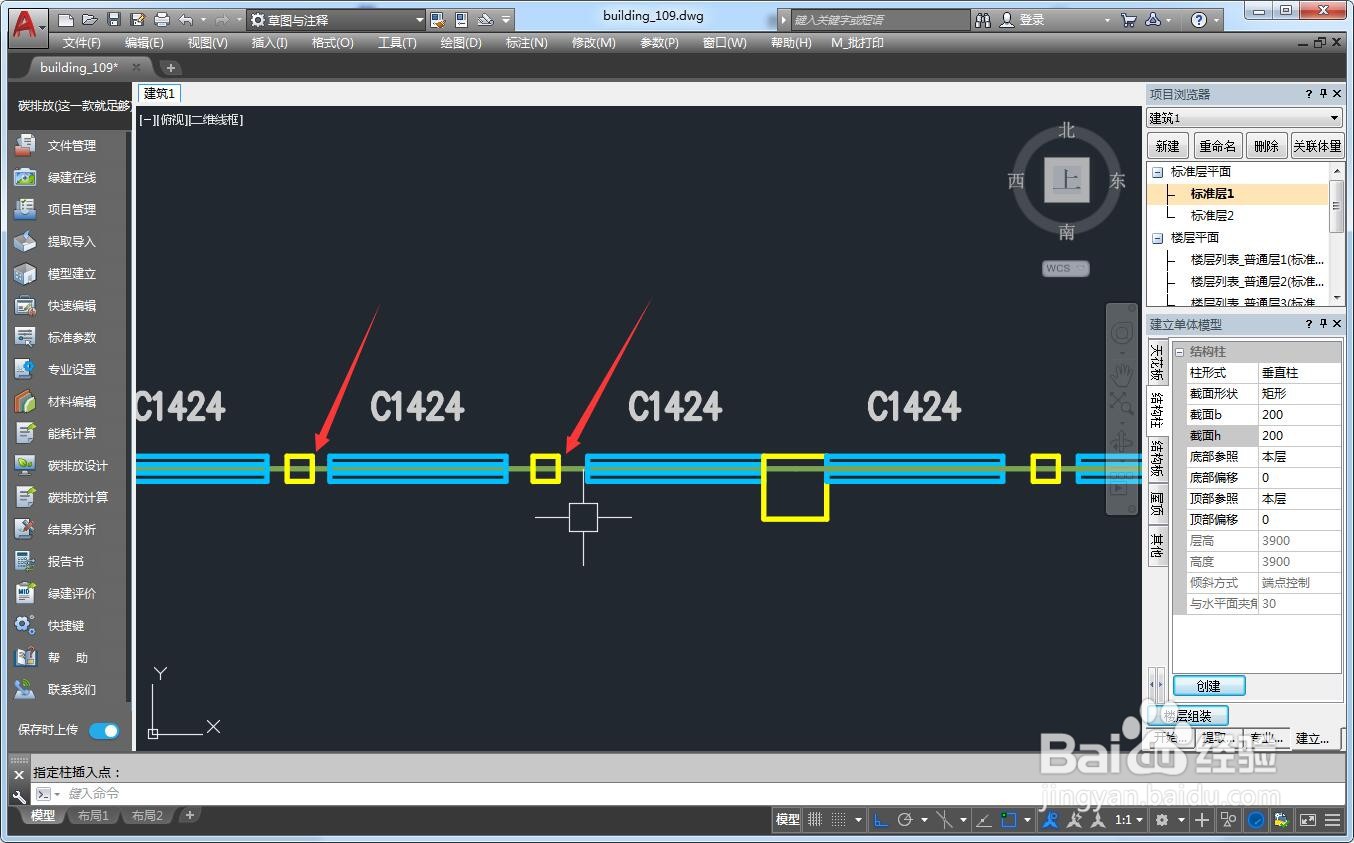Open 结果分析 in the sidebar

pyautogui.click(x=66, y=530)
